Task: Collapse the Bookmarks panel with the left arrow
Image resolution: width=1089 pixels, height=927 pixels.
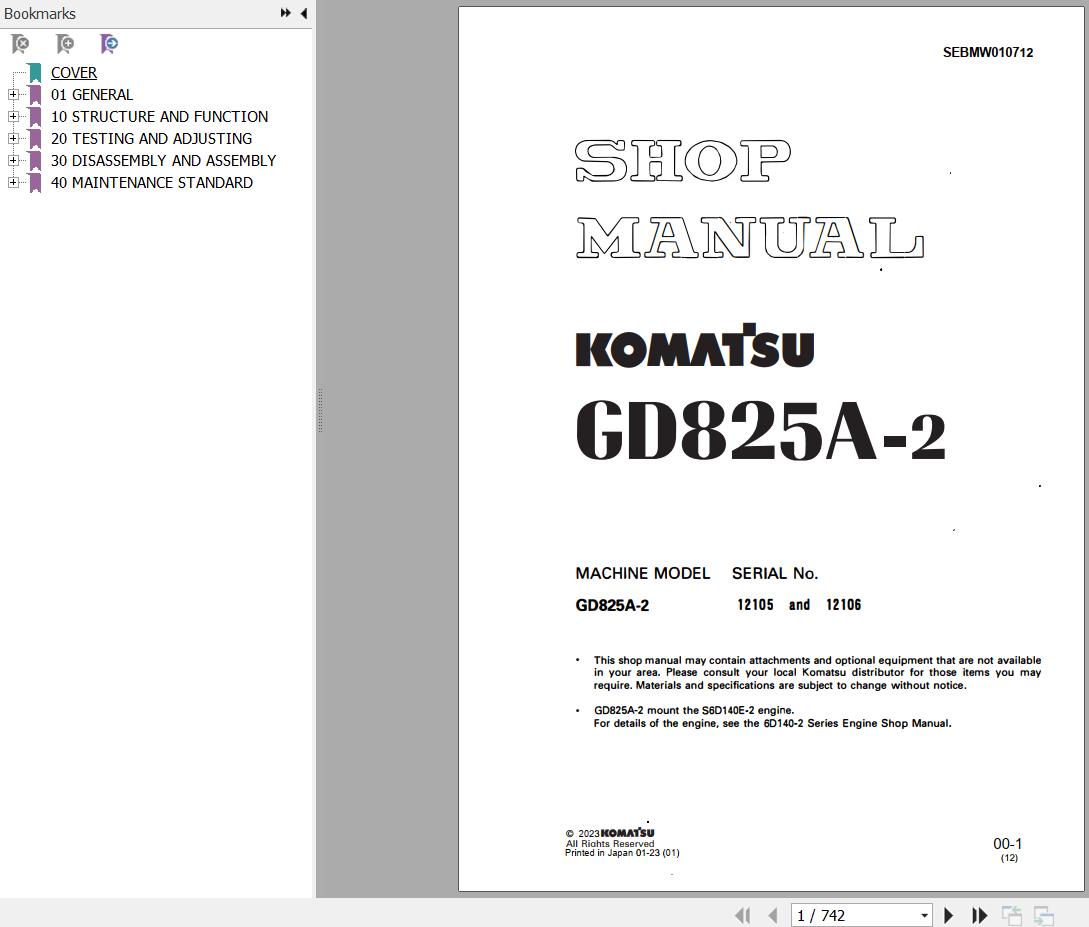Action: pos(304,13)
